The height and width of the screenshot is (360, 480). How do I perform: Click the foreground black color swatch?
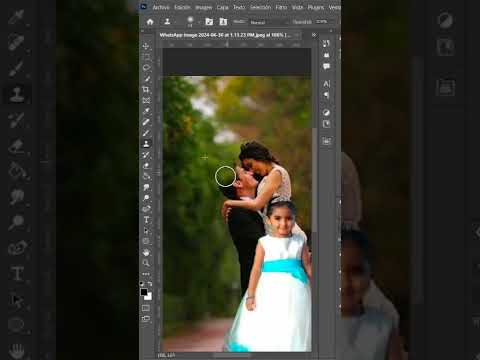(x=144, y=292)
